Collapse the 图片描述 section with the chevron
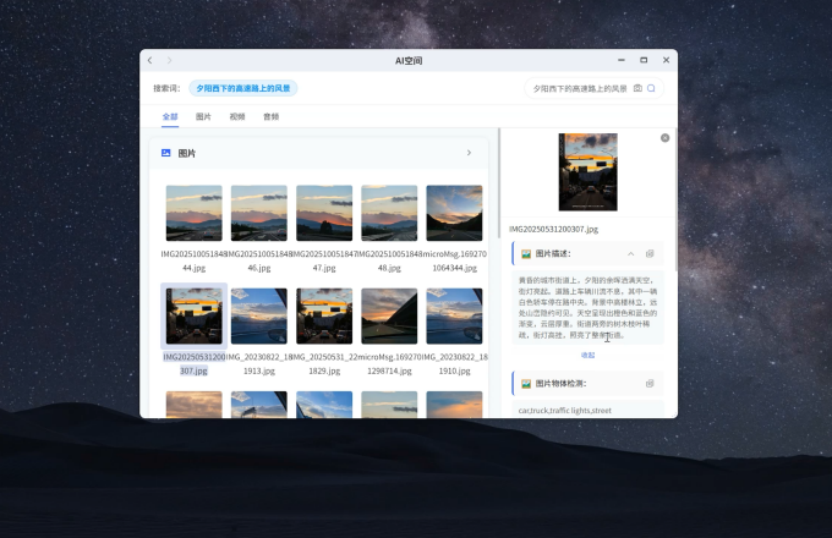 (x=631, y=254)
